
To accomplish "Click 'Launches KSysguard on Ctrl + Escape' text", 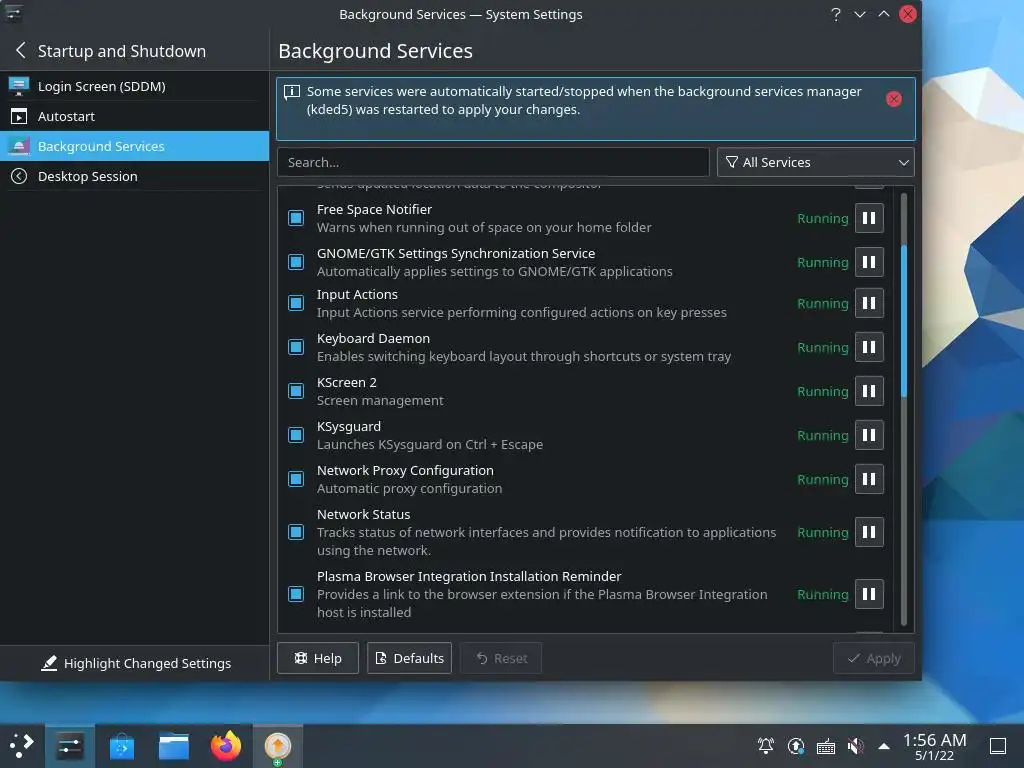I will pos(430,444).
